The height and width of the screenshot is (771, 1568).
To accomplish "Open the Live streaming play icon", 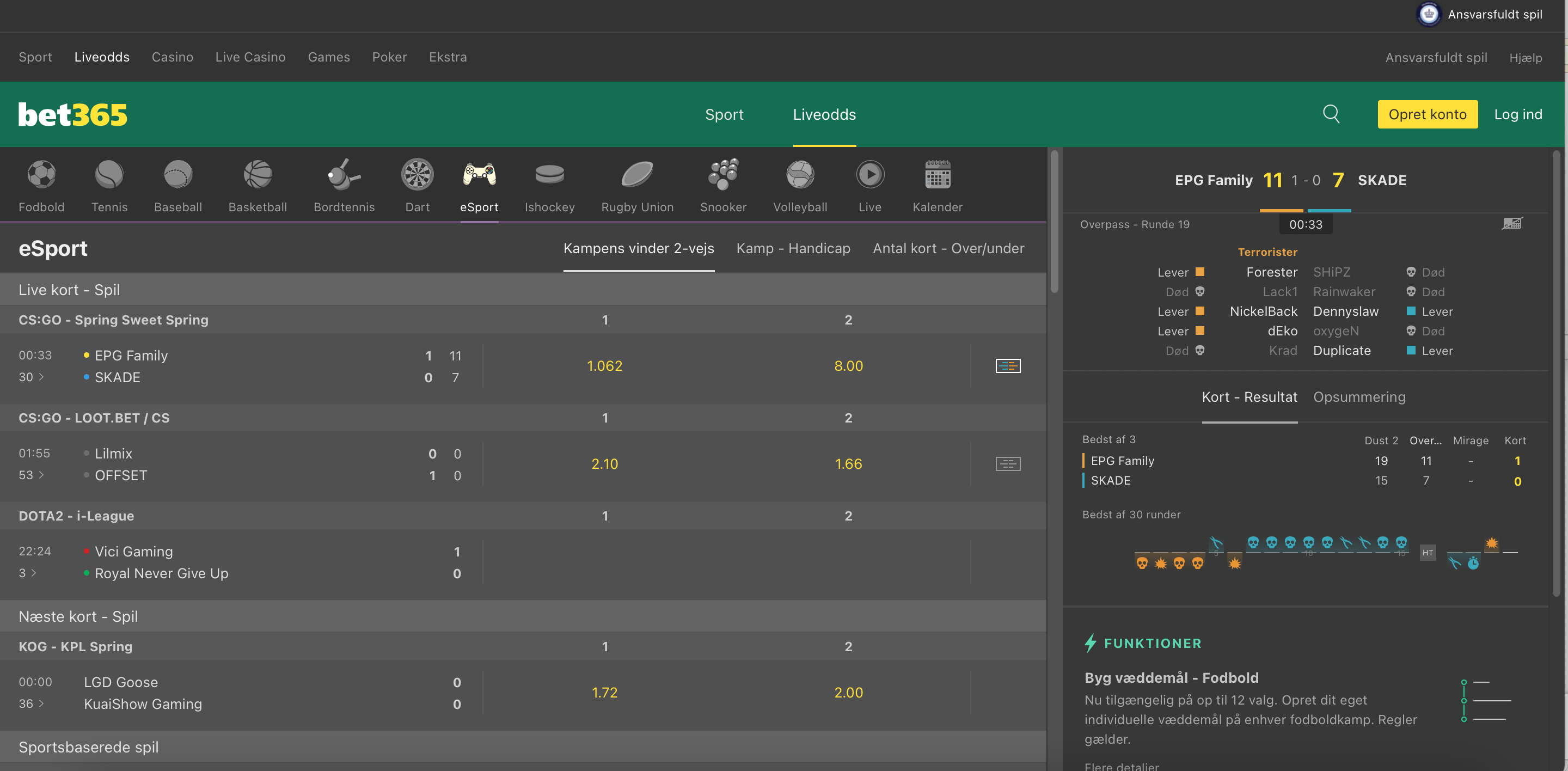I will pos(870,175).
